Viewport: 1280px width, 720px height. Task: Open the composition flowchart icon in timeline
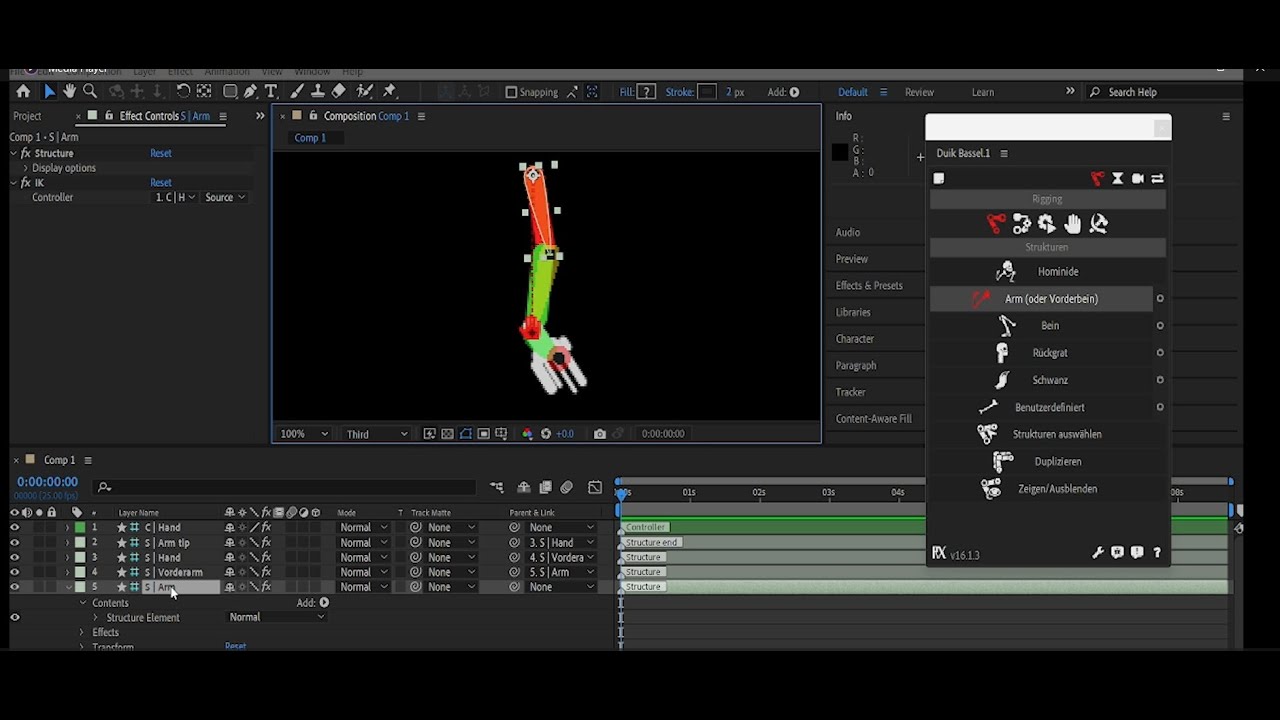pyautogui.click(x=497, y=487)
